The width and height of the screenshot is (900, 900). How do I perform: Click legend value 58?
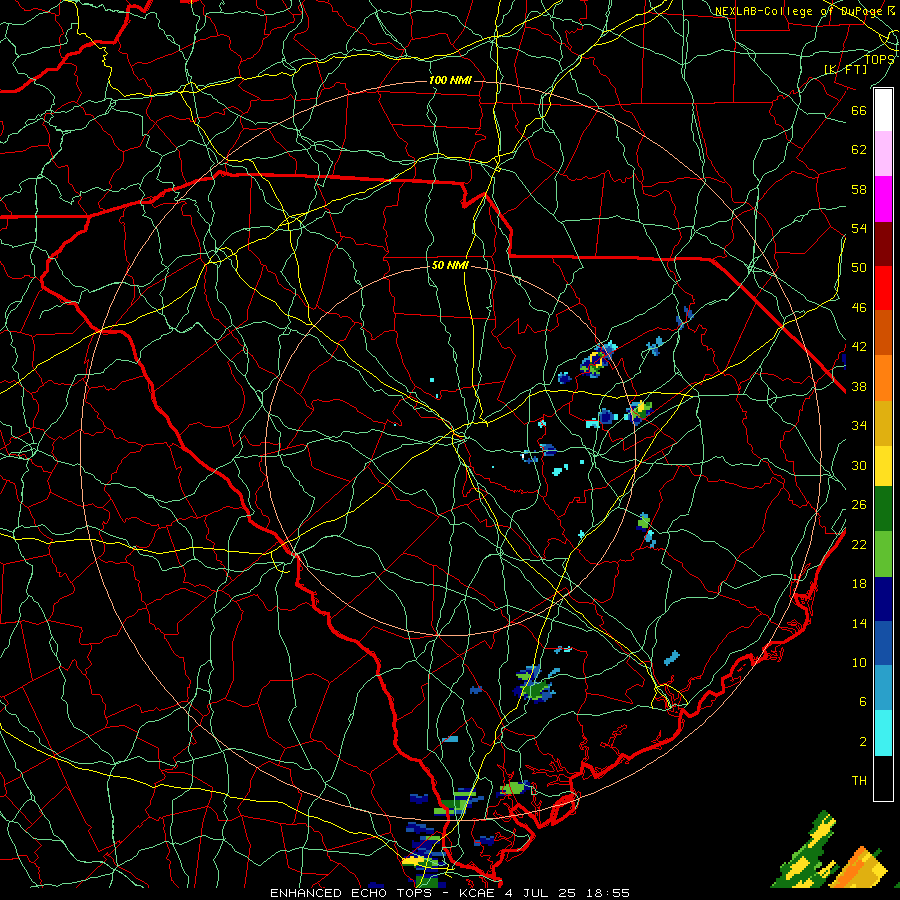(859, 189)
